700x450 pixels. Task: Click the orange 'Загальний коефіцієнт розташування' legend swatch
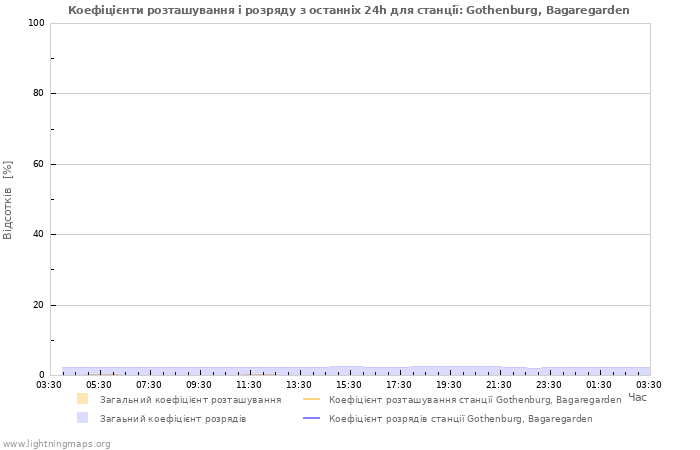(x=83, y=399)
